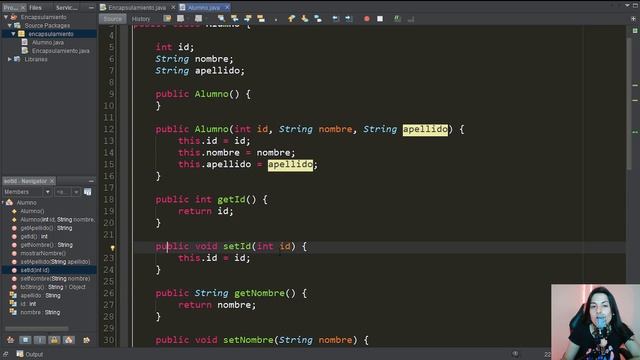The image size is (640, 360).
Task: Select setApellido(String apellido) in Navigator
Action: pyautogui.click(x=55, y=262)
